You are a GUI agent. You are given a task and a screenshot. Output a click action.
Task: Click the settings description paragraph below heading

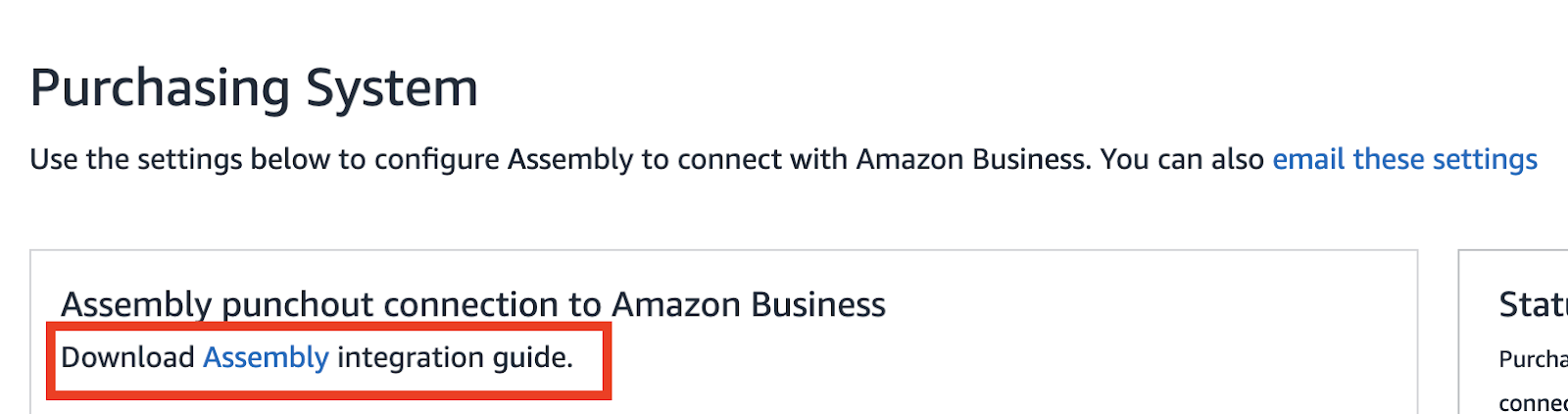[784, 159]
